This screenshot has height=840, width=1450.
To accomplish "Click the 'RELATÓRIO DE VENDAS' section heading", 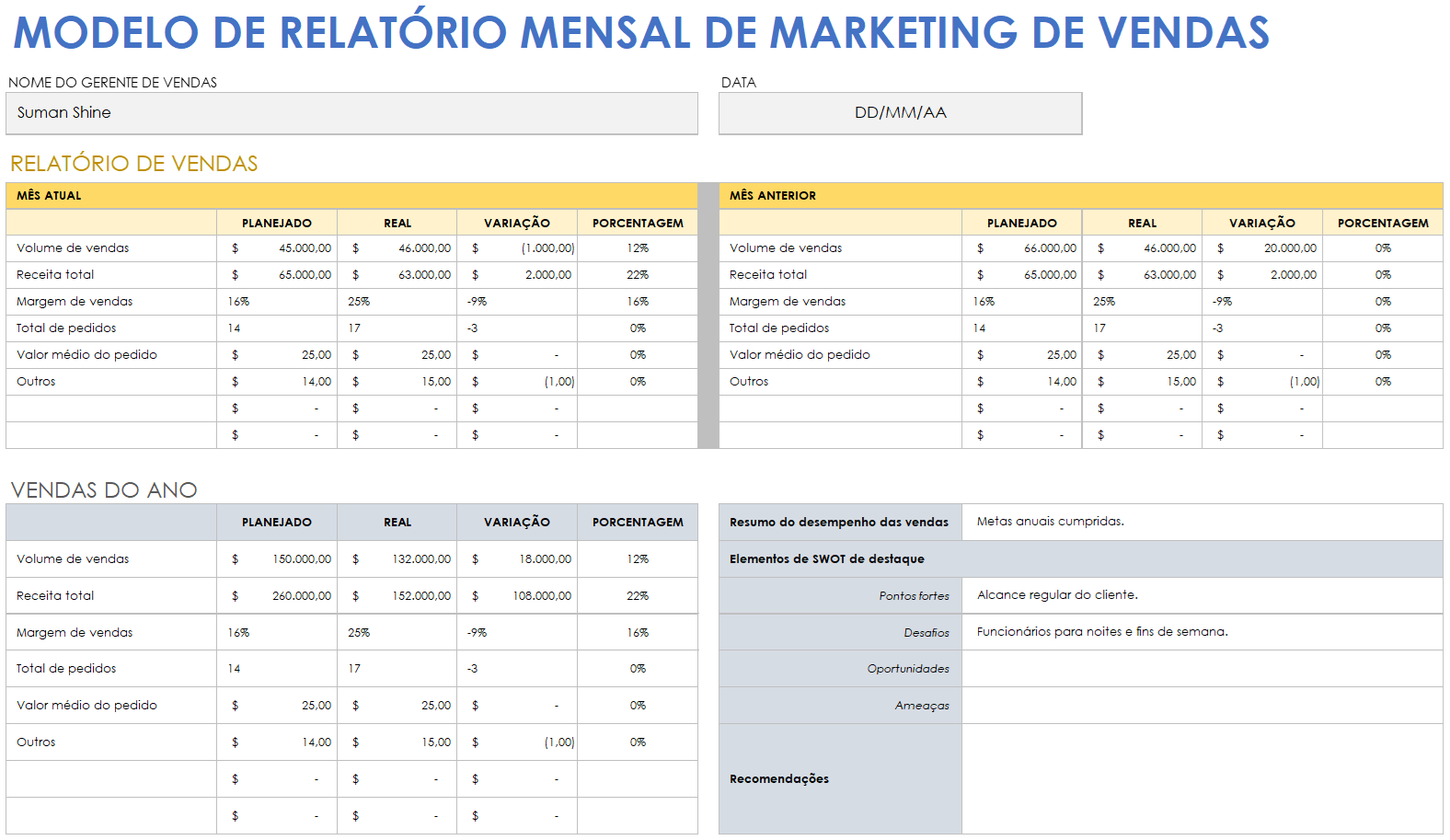I will click(x=134, y=164).
